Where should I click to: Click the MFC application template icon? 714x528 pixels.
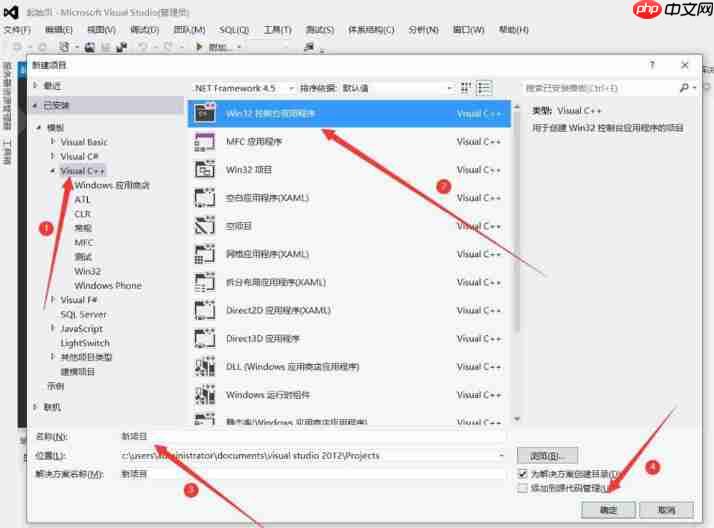coord(205,142)
